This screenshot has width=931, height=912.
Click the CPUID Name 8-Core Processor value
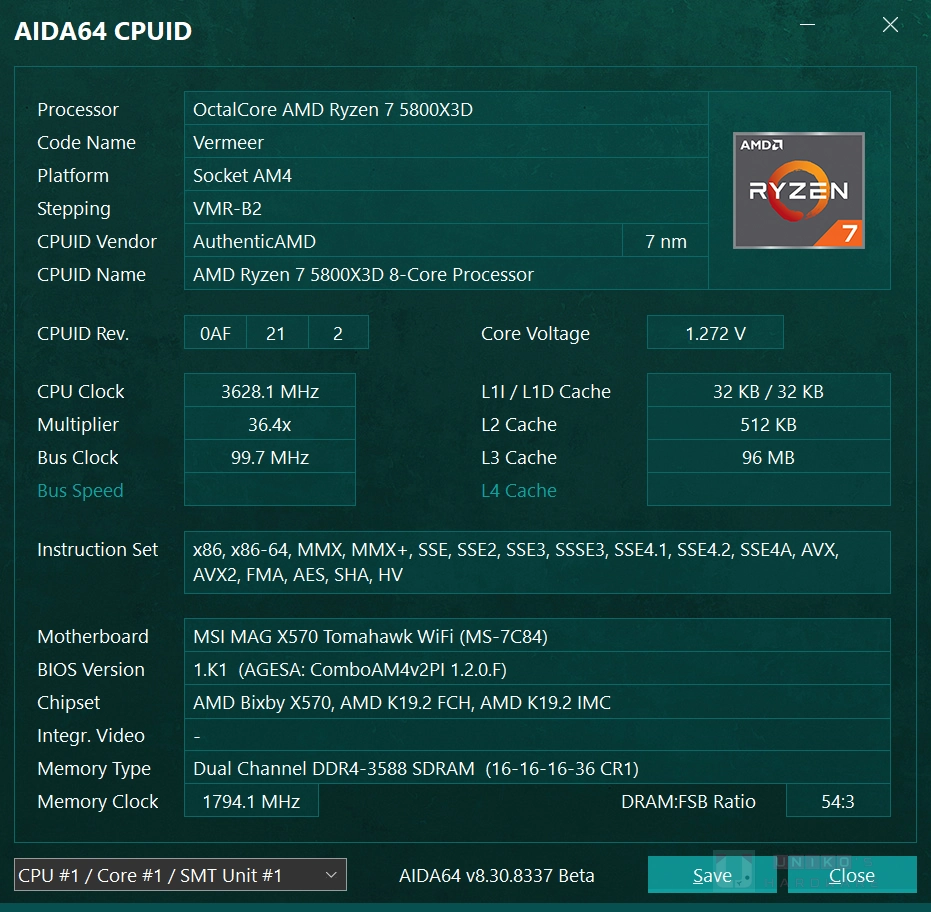[x=446, y=274]
